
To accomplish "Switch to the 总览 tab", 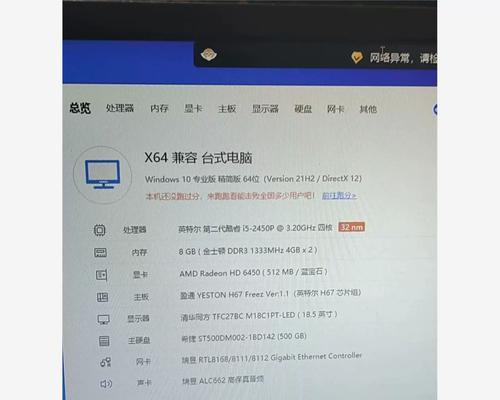I will point(80,108).
